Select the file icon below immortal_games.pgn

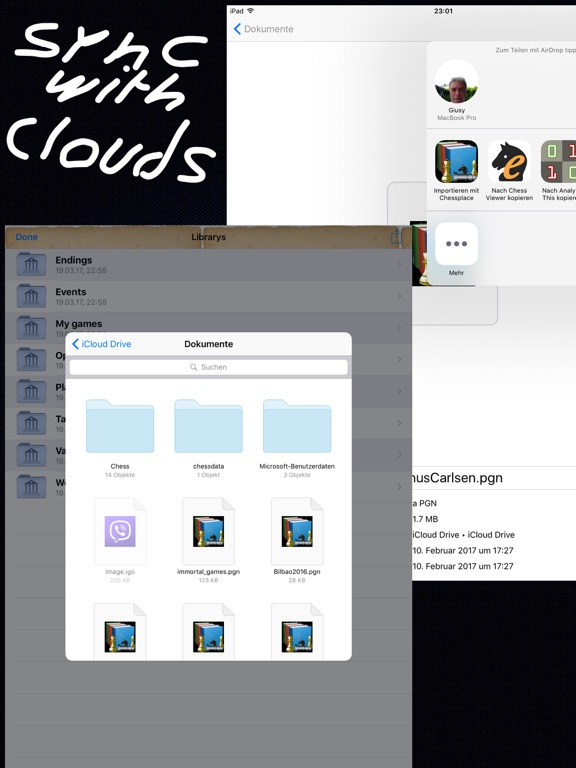pyautogui.click(x=209, y=632)
